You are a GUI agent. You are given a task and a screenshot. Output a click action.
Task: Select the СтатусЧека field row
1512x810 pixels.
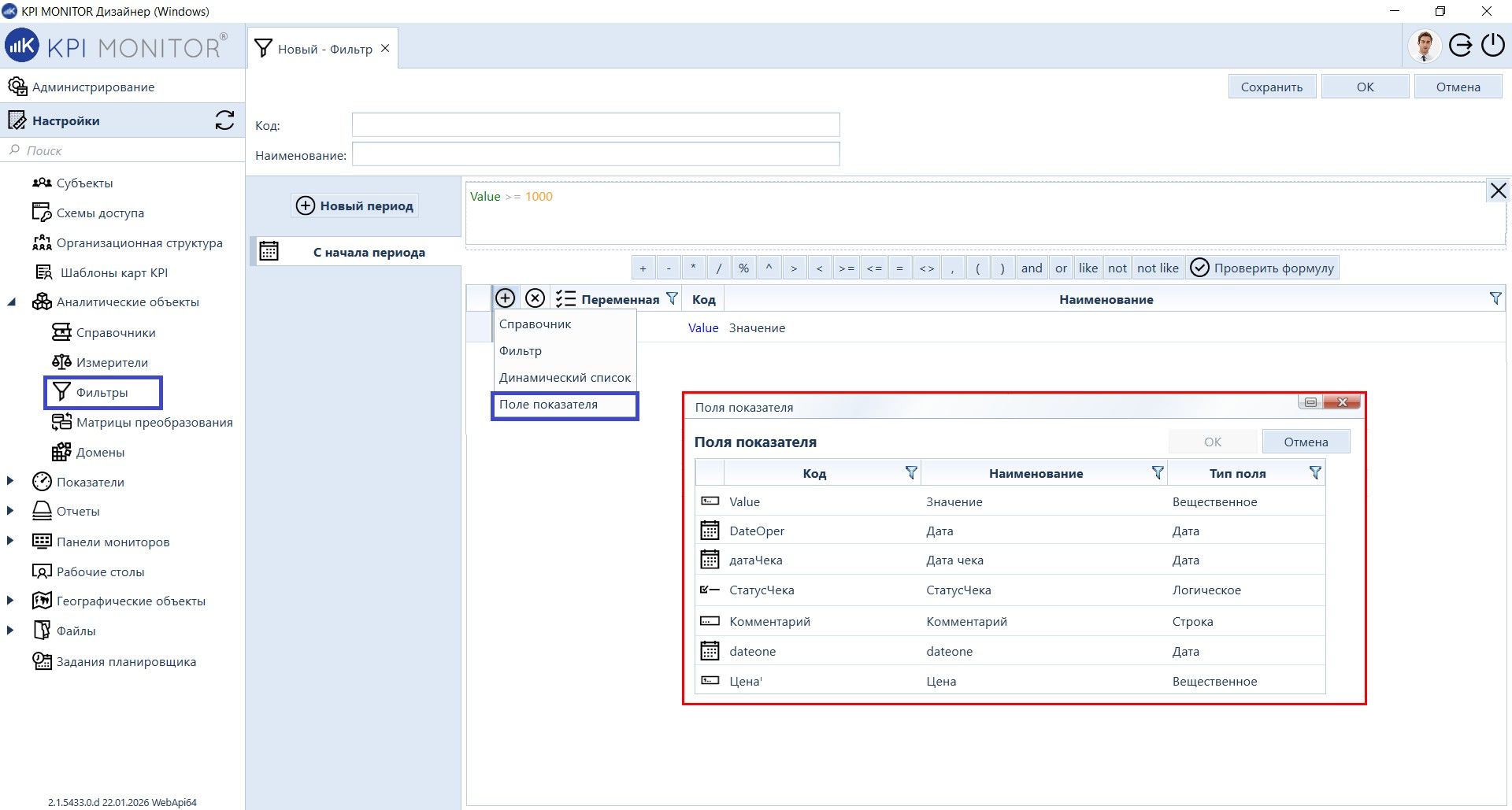click(x=1010, y=590)
